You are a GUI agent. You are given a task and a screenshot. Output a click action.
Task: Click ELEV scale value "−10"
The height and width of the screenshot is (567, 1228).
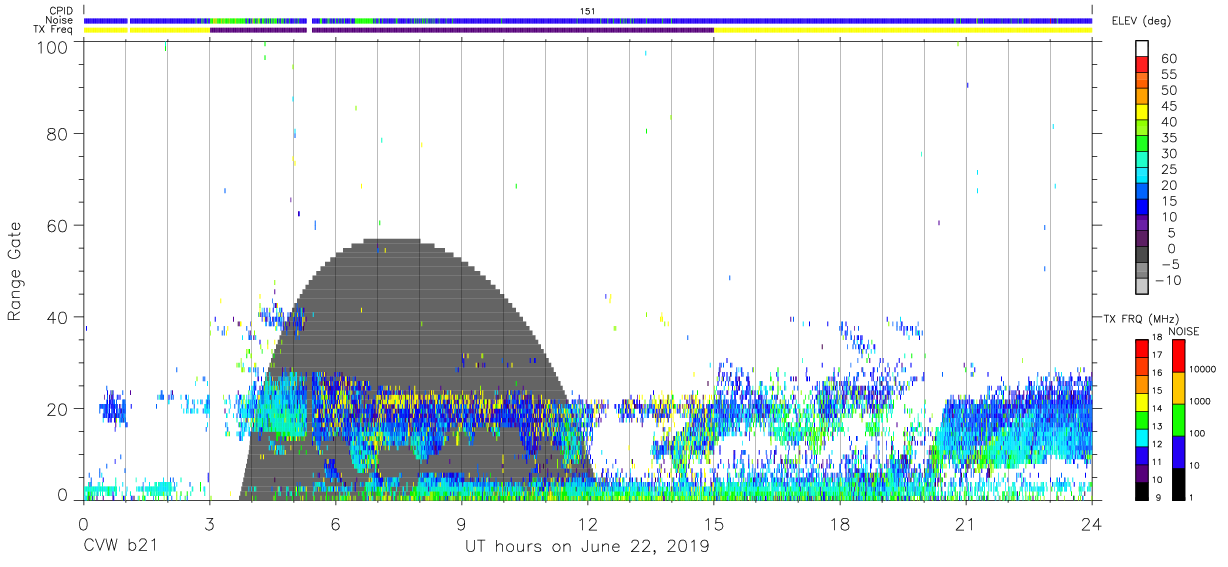tap(1166, 281)
